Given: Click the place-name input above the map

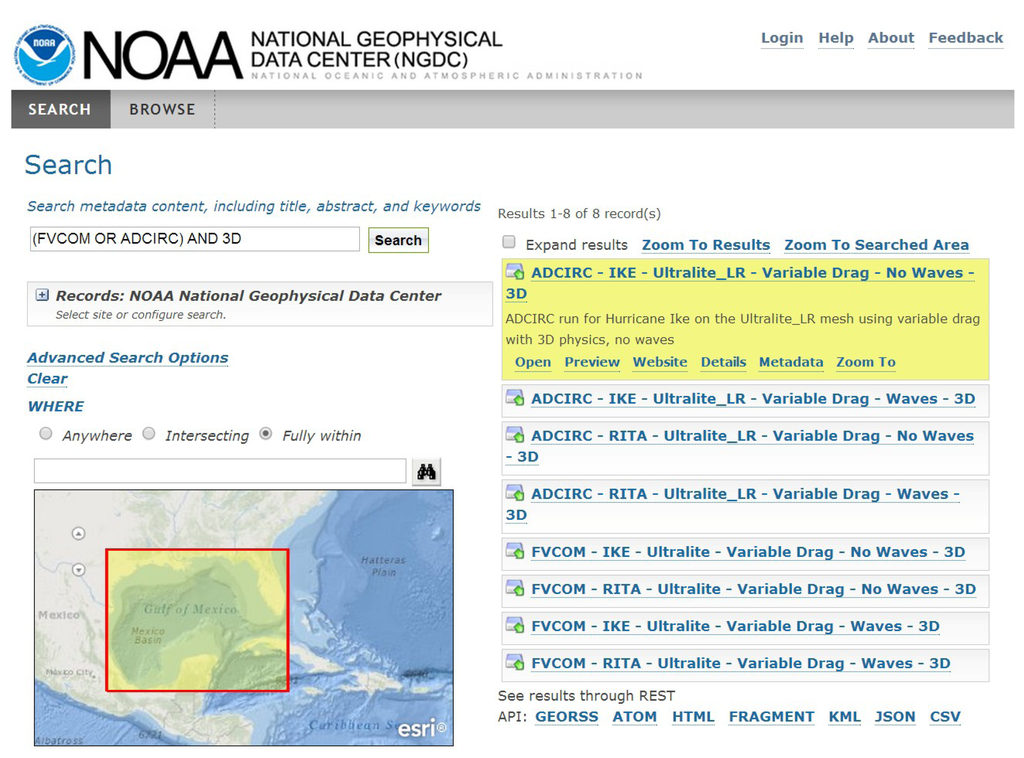Looking at the screenshot, I should (x=220, y=471).
